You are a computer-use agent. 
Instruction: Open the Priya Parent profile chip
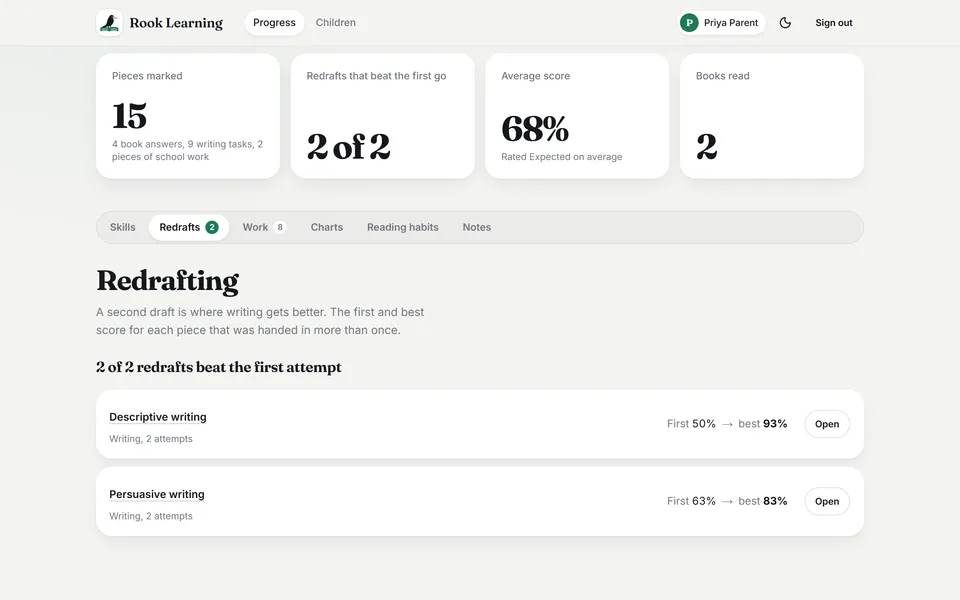point(722,23)
